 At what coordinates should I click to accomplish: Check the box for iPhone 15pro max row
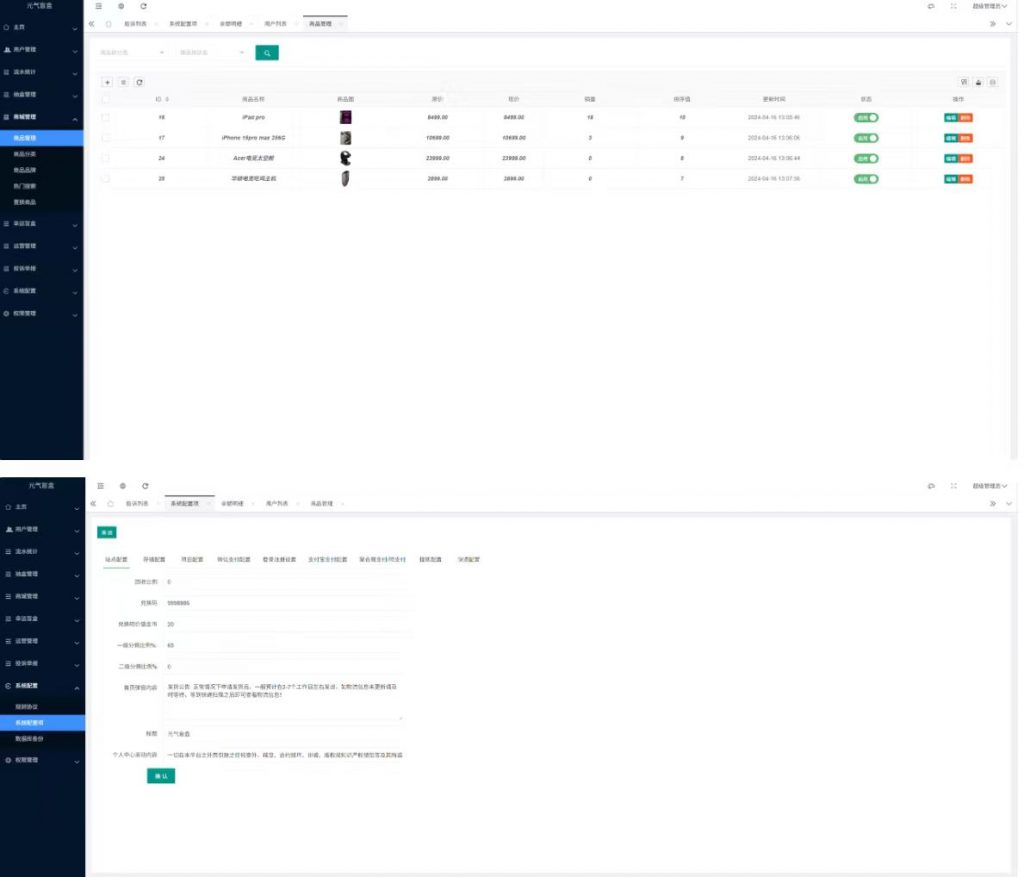coord(106,138)
